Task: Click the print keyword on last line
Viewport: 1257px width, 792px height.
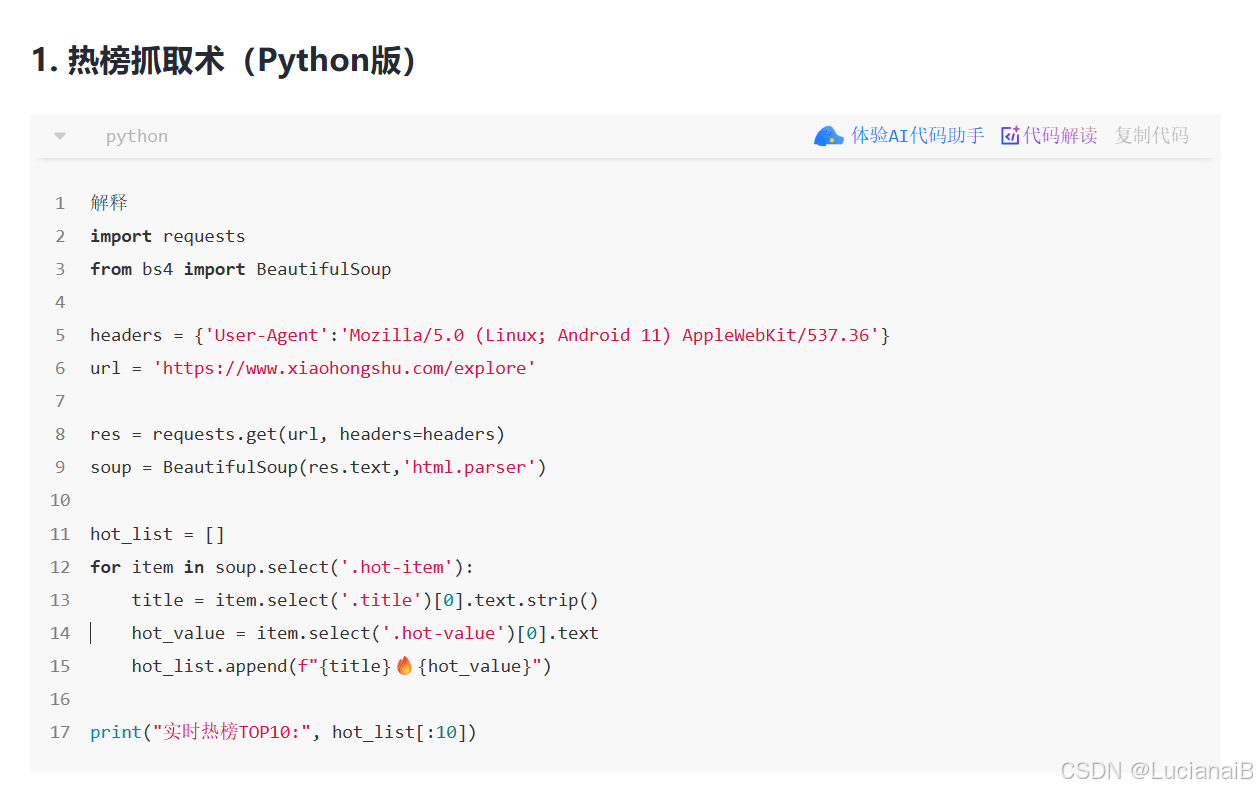Action: pos(116,732)
